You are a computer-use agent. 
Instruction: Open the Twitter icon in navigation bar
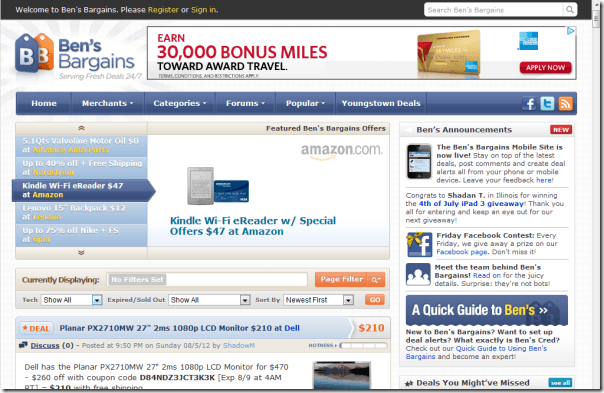pyautogui.click(x=547, y=104)
